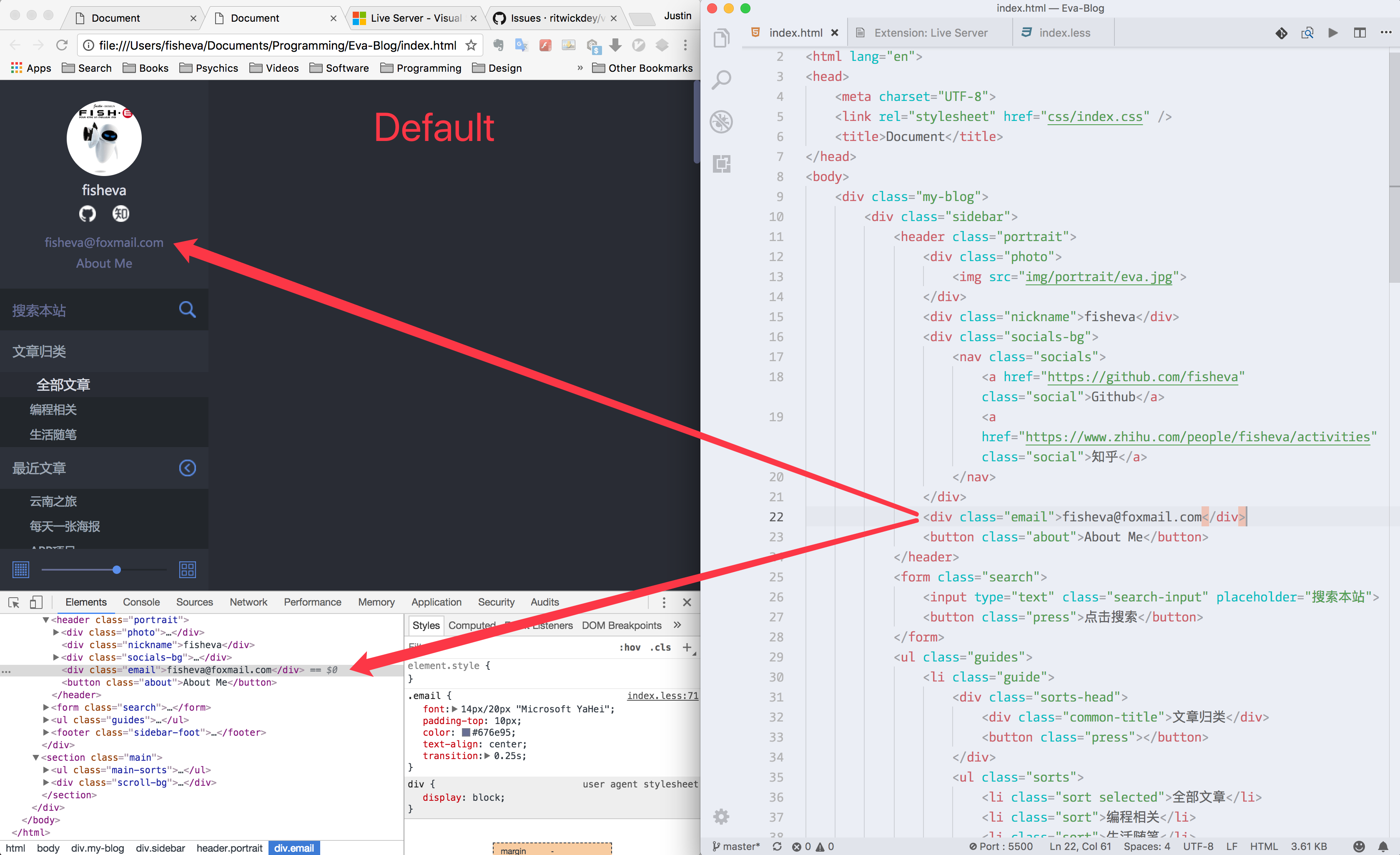Image resolution: width=1400 pixels, height=855 pixels.
Task: Click the circular arrow beside 最近文章
Action: pyautogui.click(x=188, y=468)
